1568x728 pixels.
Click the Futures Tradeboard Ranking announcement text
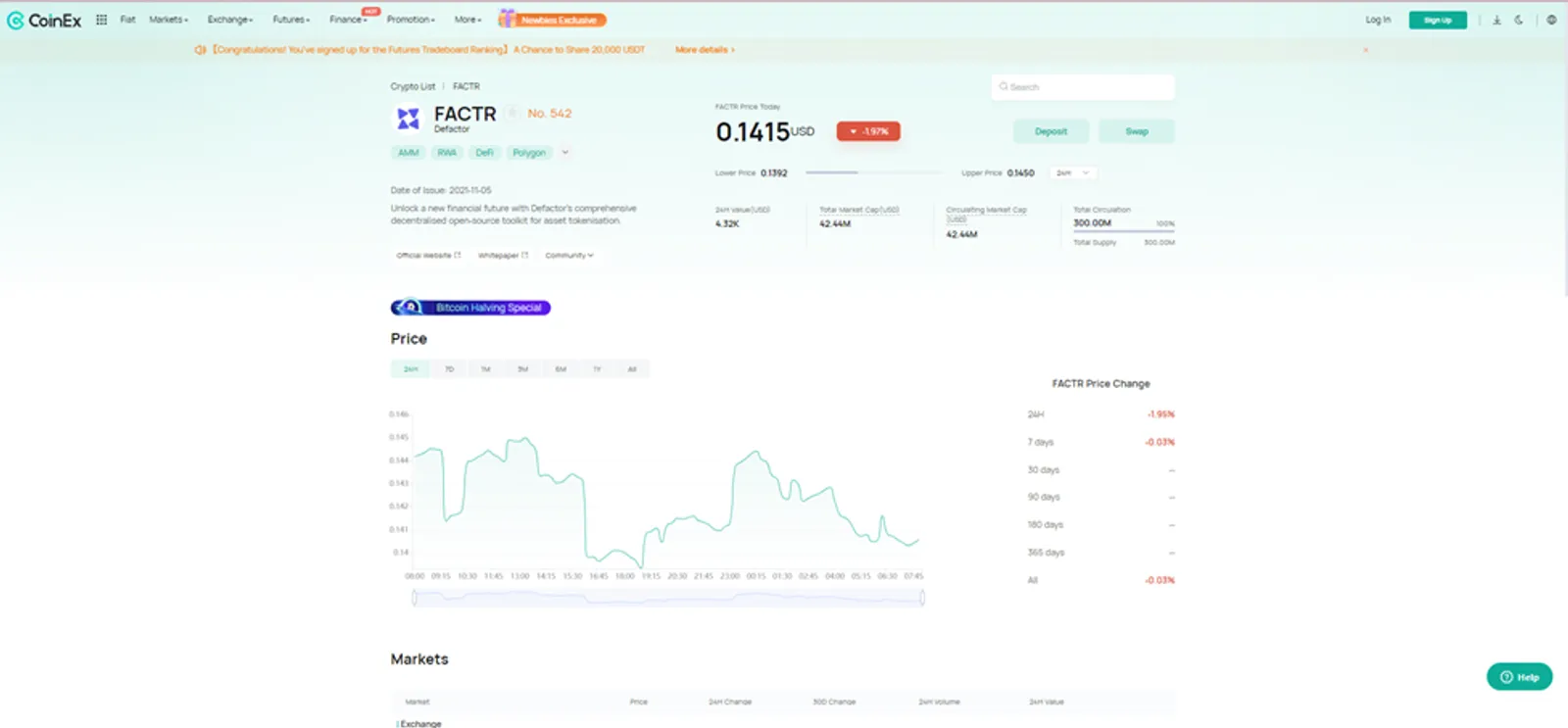click(x=428, y=50)
